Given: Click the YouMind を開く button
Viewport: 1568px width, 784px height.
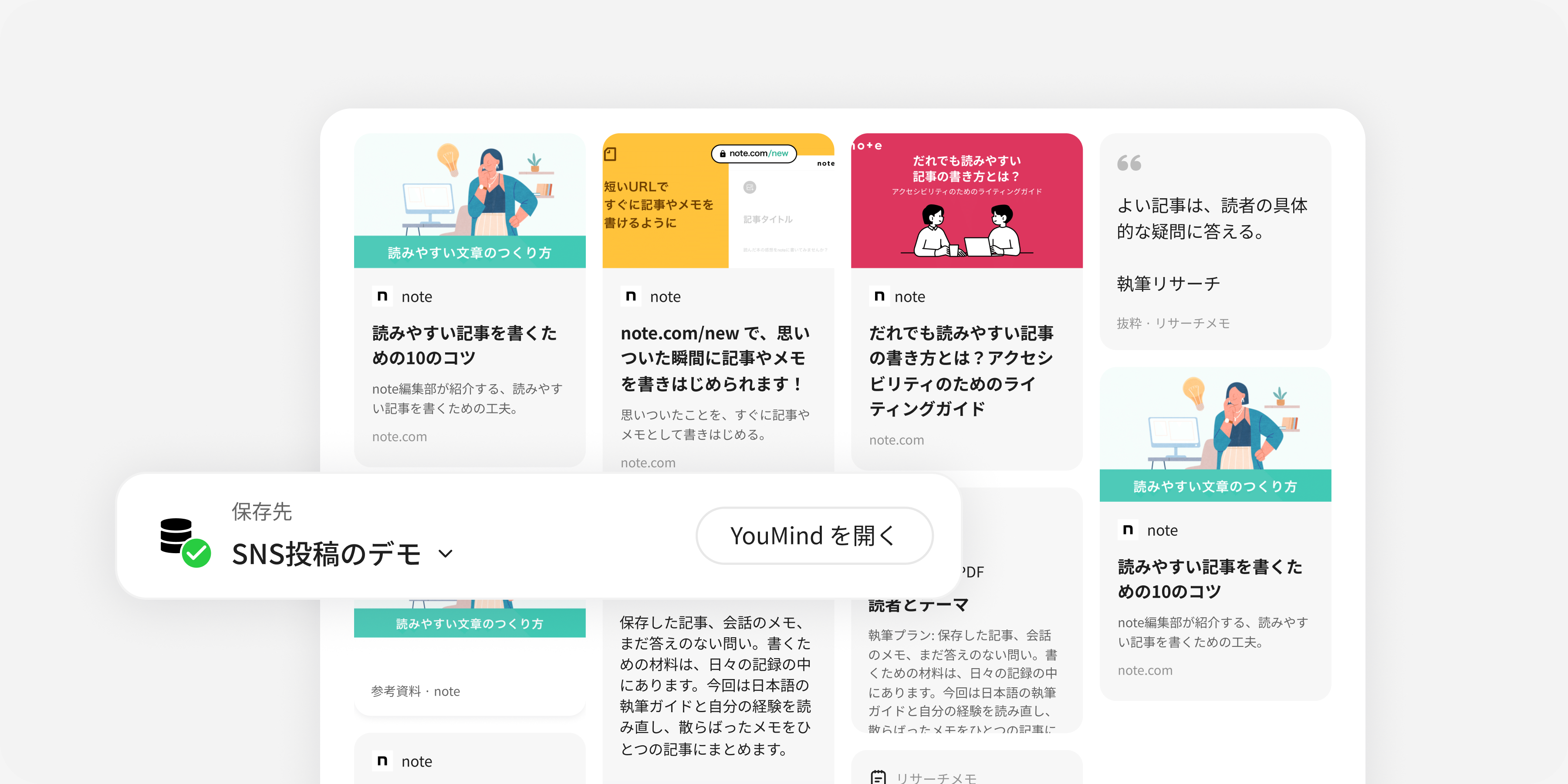Looking at the screenshot, I should [814, 536].
